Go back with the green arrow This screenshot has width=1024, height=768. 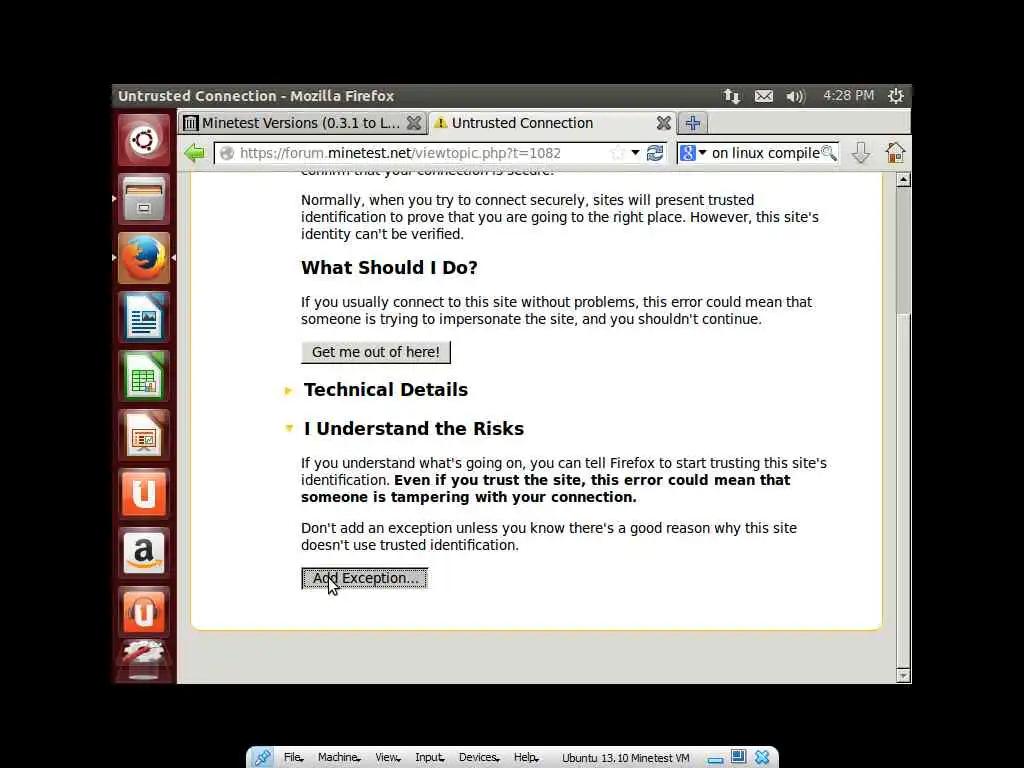pos(194,153)
